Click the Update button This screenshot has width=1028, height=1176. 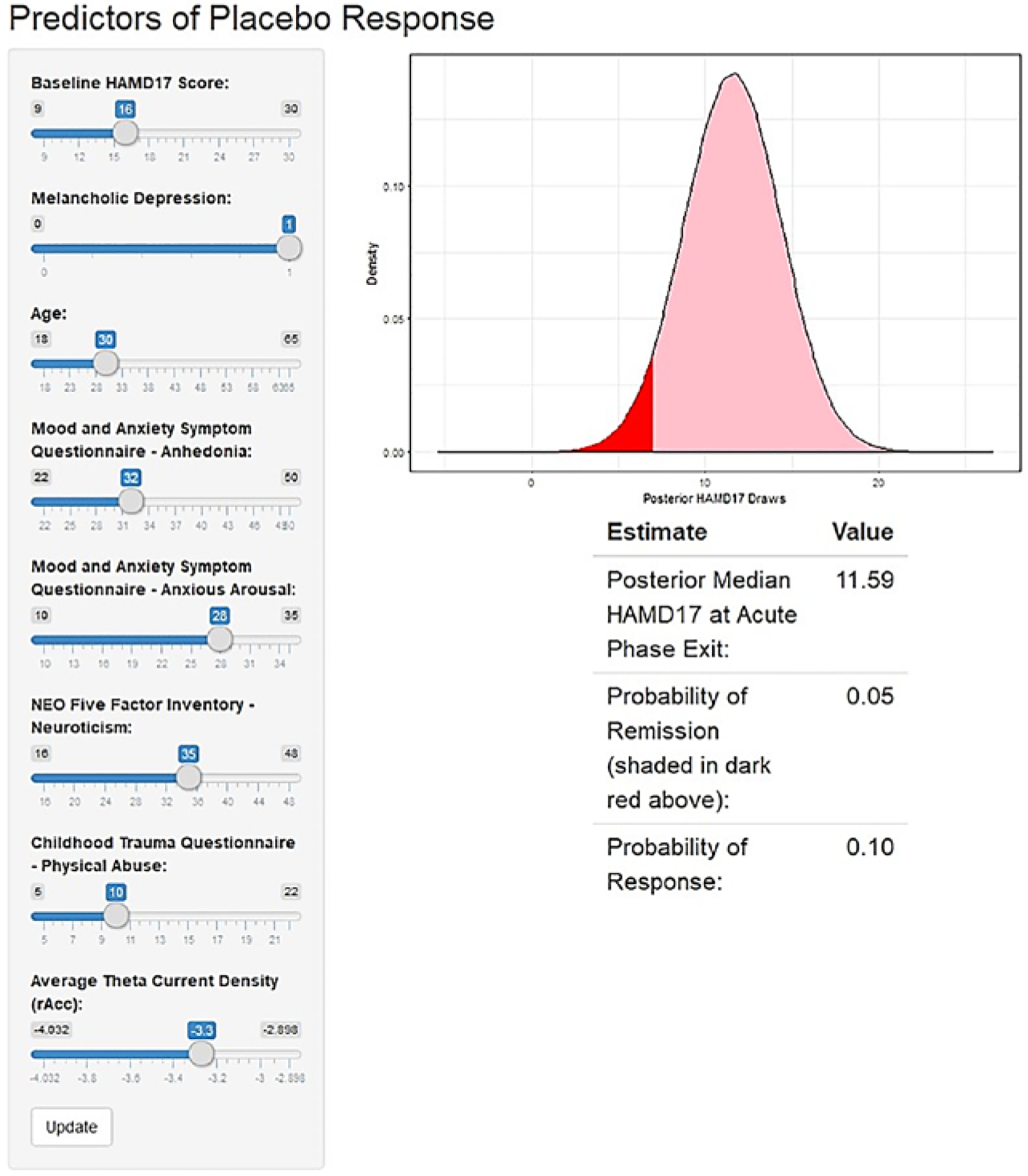point(72,1127)
